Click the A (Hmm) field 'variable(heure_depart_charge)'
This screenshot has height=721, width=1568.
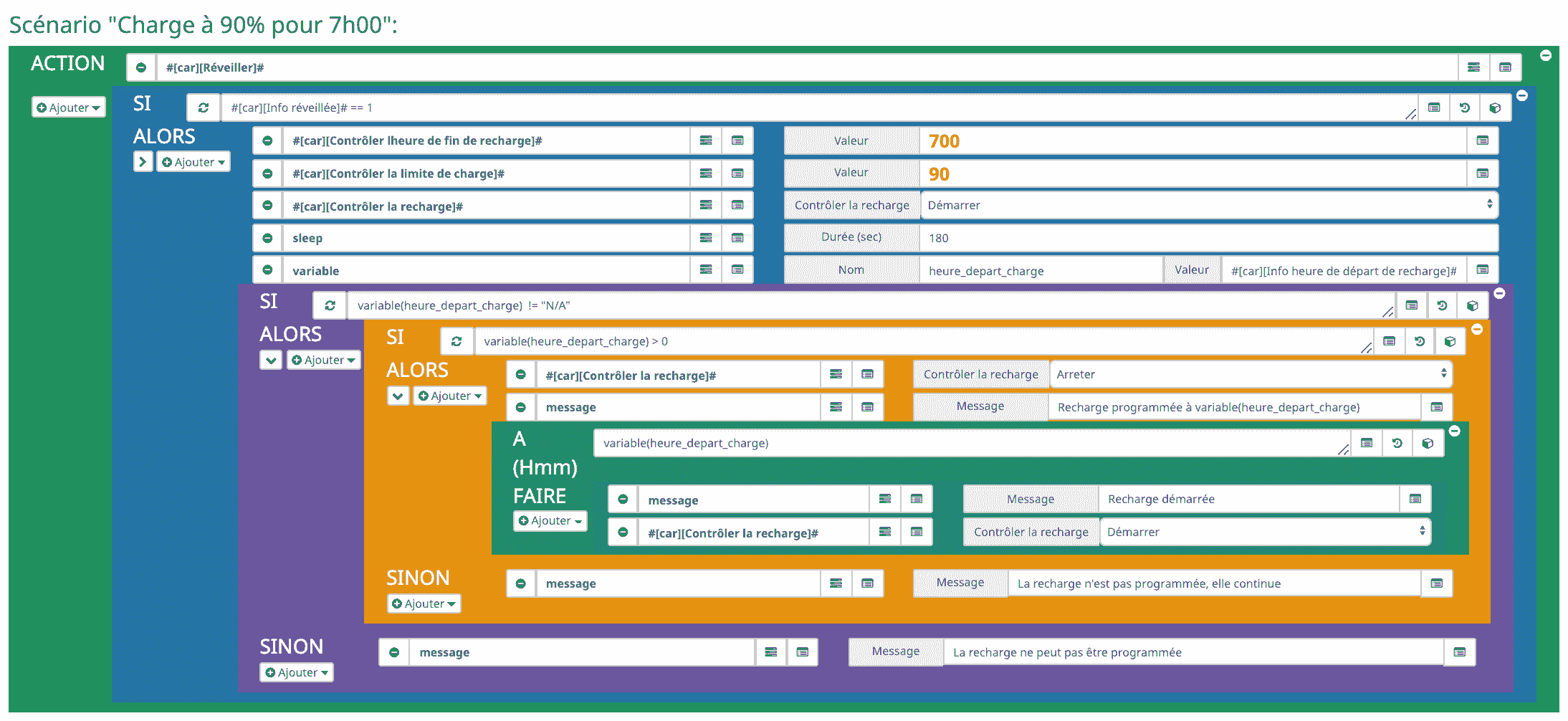(x=972, y=443)
